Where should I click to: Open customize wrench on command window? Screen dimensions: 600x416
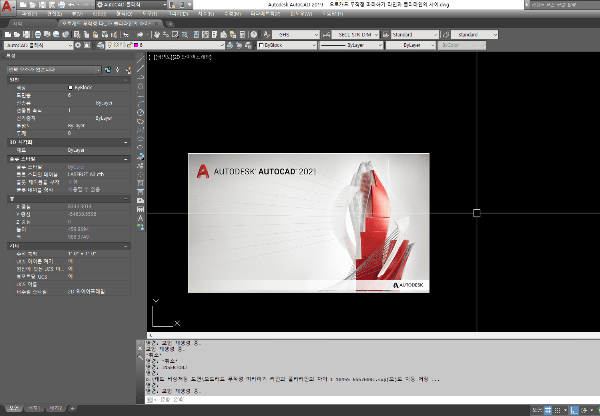coord(140,357)
